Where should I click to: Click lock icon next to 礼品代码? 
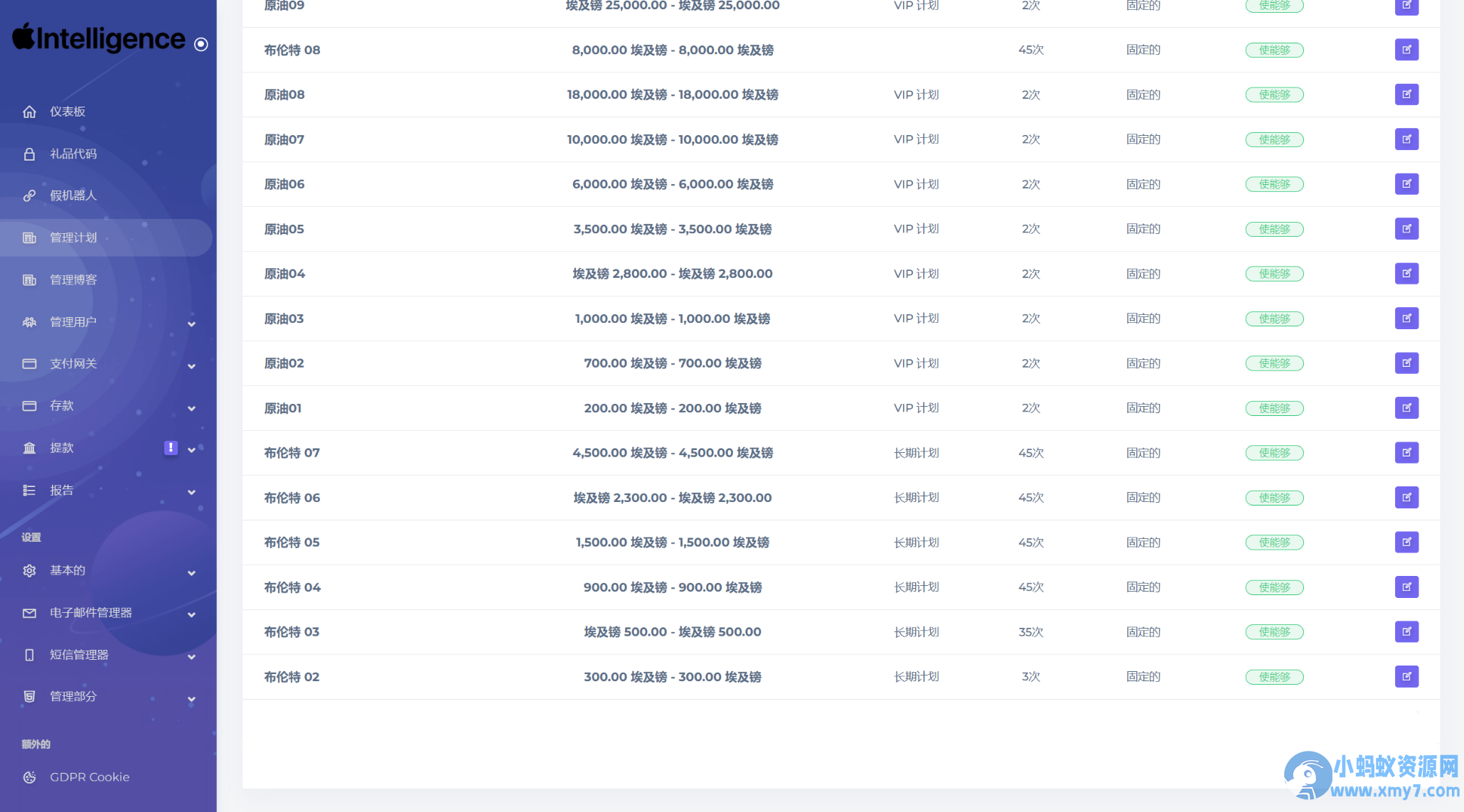[x=29, y=154]
